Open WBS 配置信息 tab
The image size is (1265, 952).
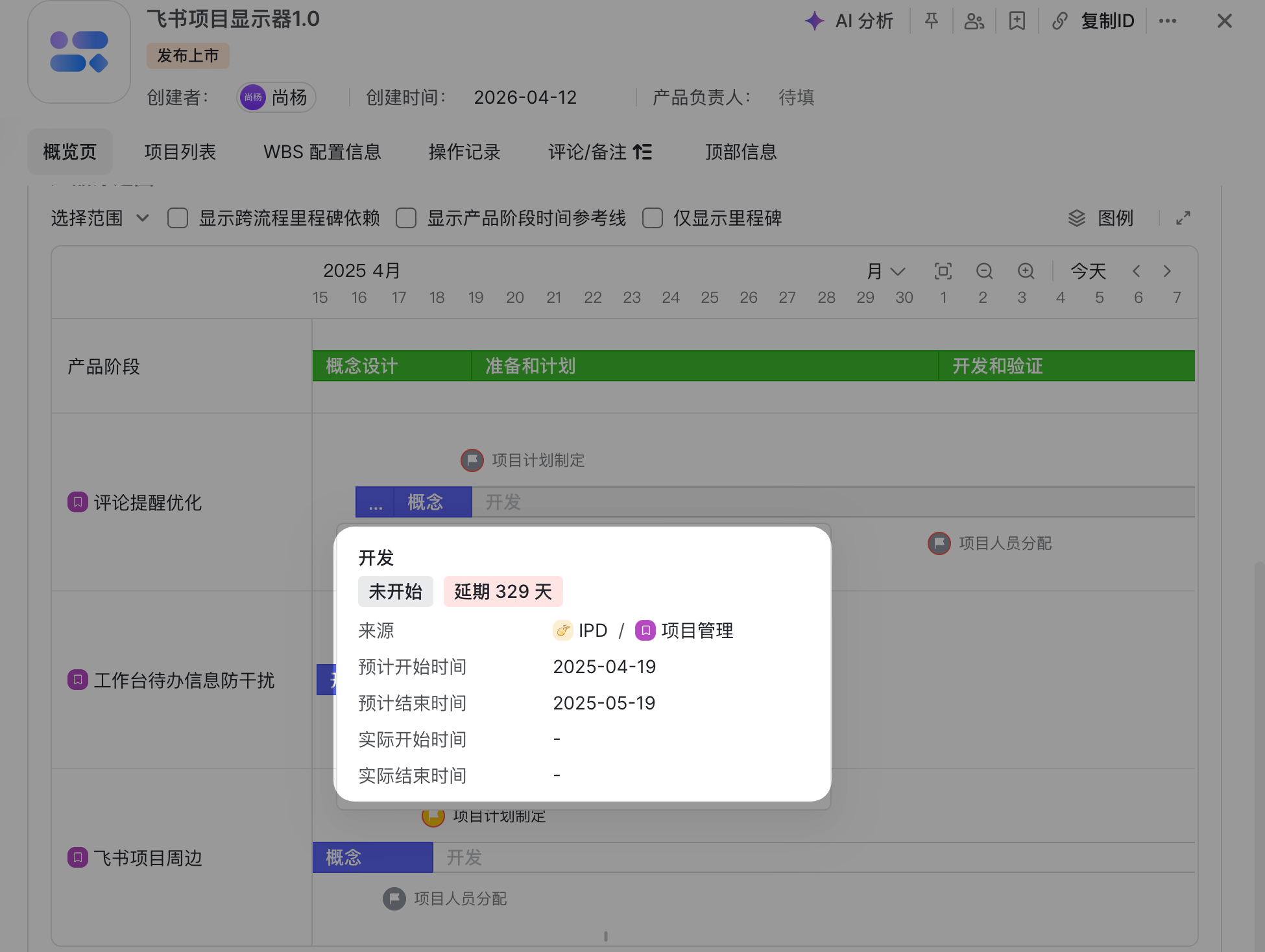(322, 152)
